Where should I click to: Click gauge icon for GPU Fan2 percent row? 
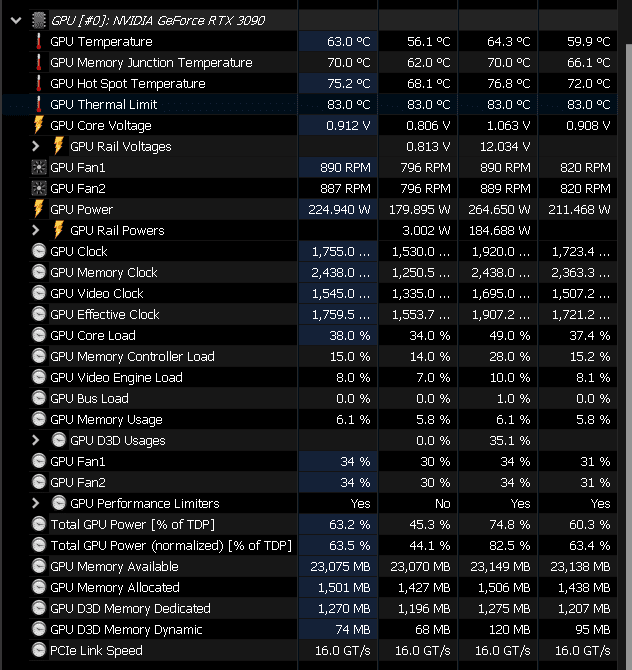pos(39,482)
